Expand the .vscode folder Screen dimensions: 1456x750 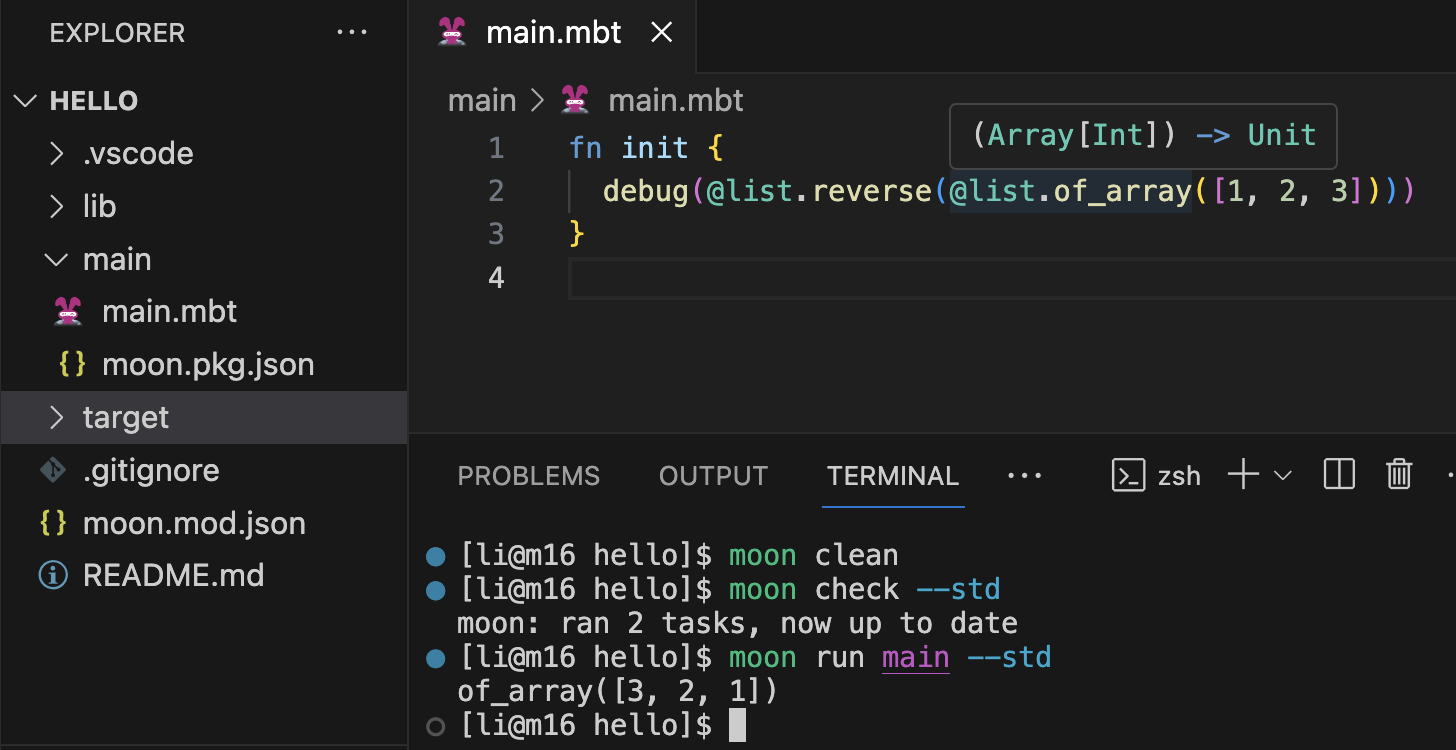click(137, 154)
